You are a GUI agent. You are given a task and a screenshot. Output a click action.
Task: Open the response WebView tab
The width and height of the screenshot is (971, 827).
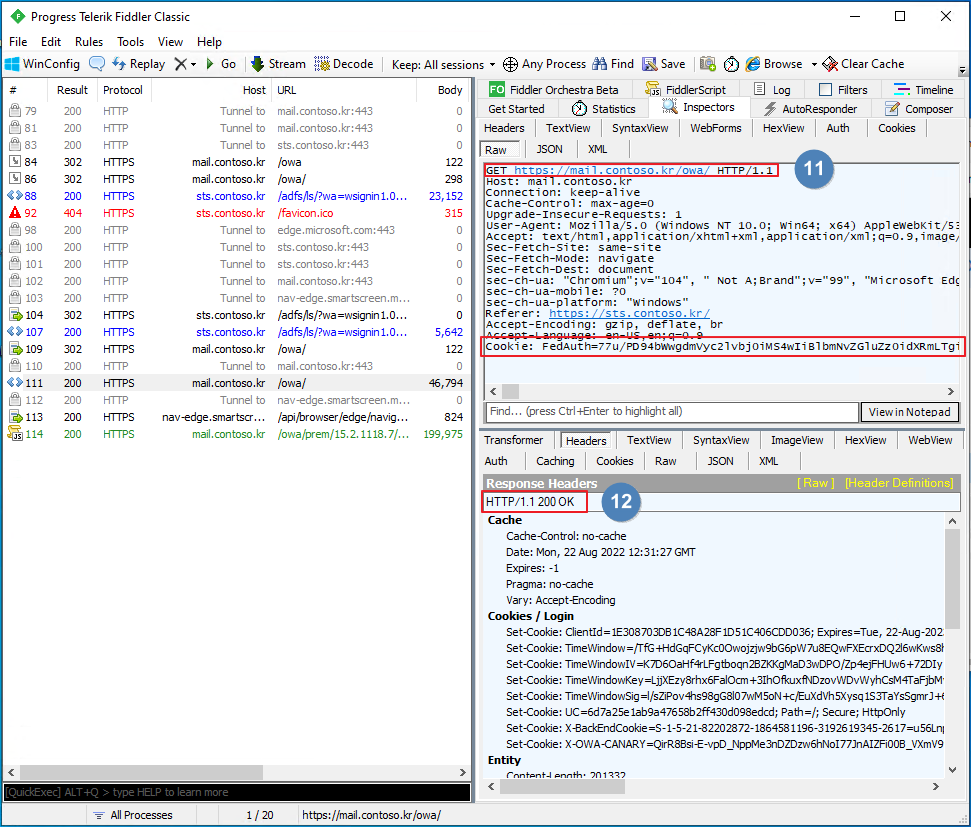[930, 440]
